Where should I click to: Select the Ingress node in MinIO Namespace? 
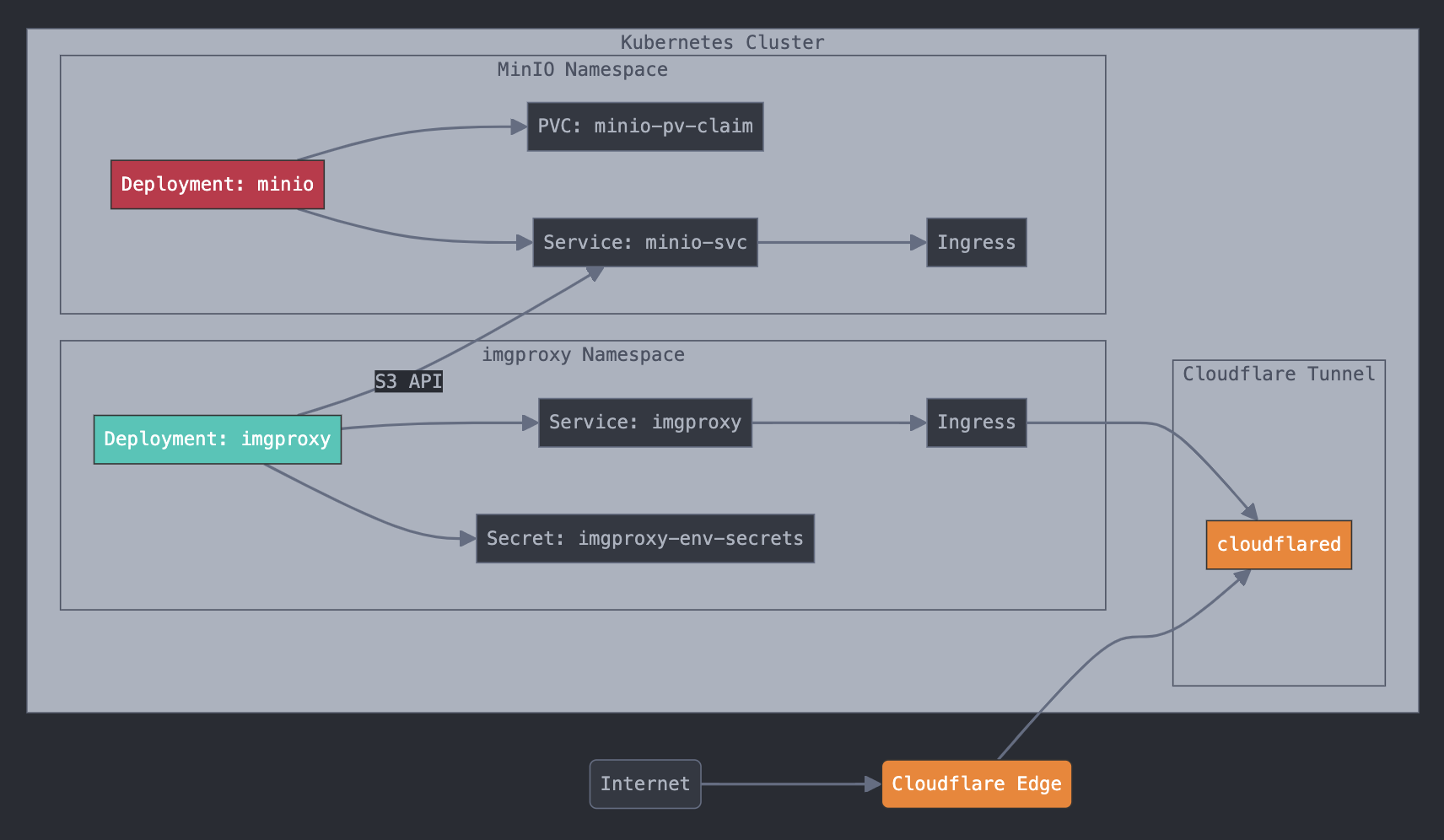(x=977, y=243)
